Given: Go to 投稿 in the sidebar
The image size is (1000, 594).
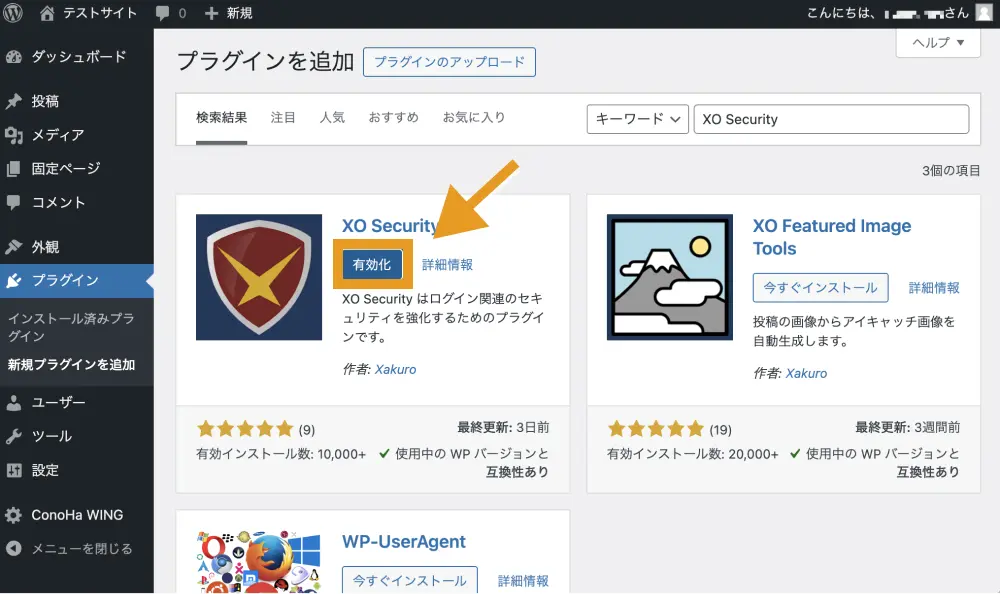Looking at the screenshot, I should pyautogui.click(x=45, y=101).
